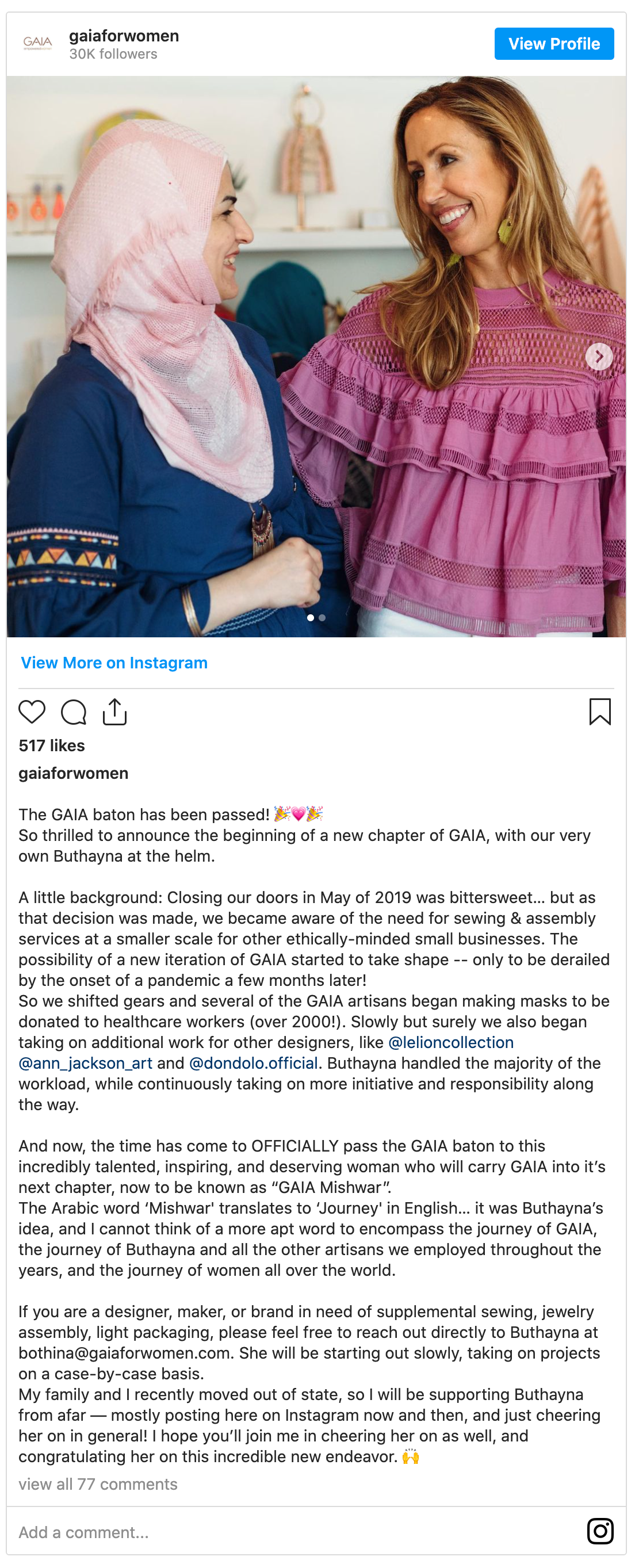635x1568 pixels.
Task: Like the post with heart icon
Action: pos(32,712)
